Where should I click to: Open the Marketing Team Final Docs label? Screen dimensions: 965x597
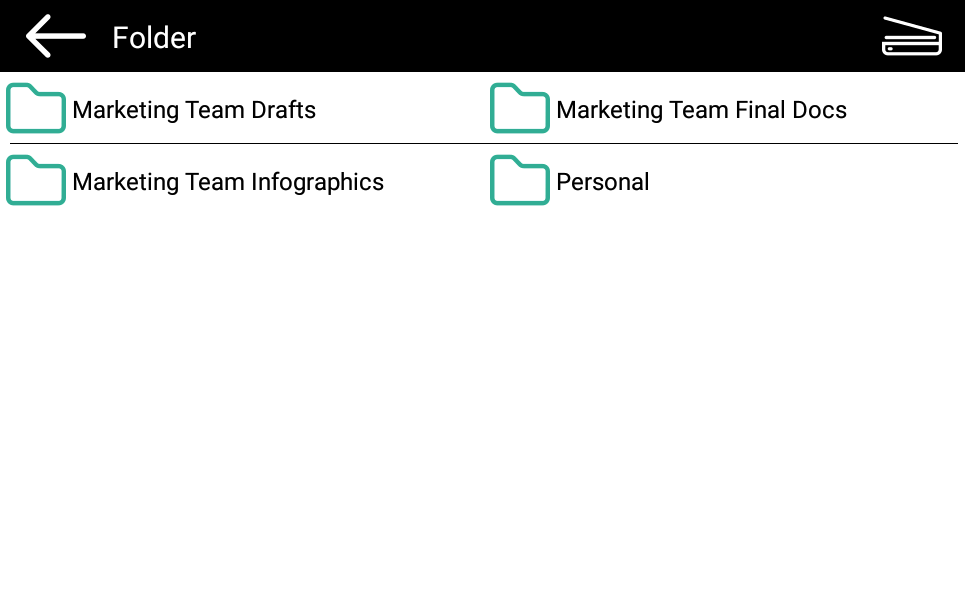tap(701, 110)
